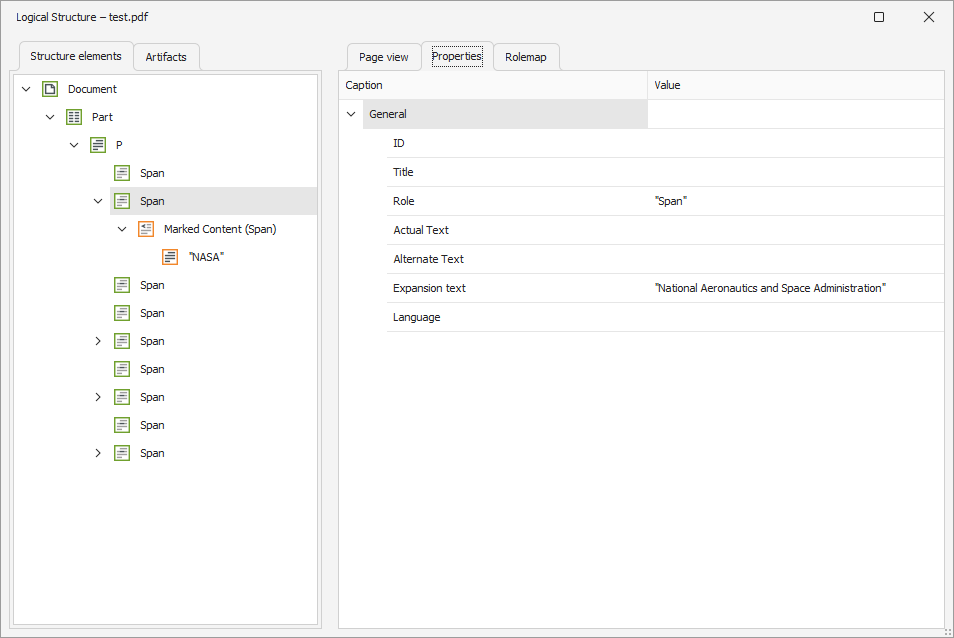
Task: Click the Alternate Text value cell
Action: [x=795, y=259]
